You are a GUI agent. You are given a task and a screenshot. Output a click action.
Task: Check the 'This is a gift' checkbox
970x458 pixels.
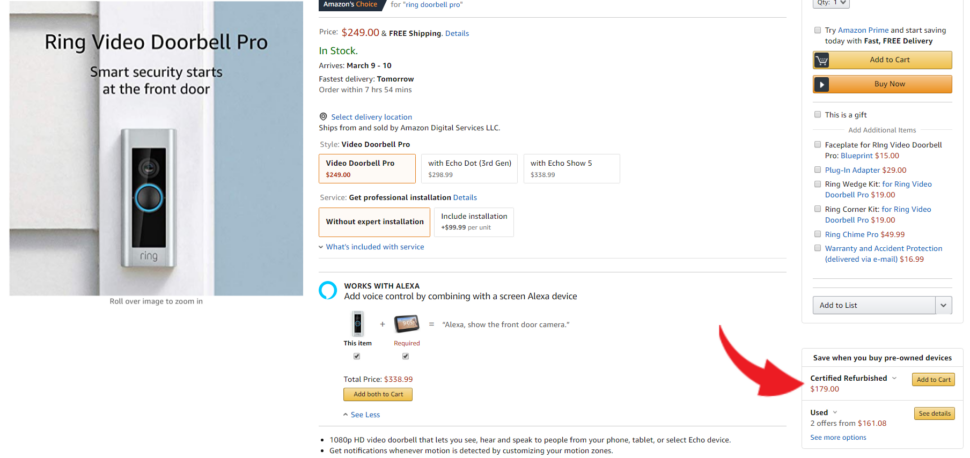[818, 114]
